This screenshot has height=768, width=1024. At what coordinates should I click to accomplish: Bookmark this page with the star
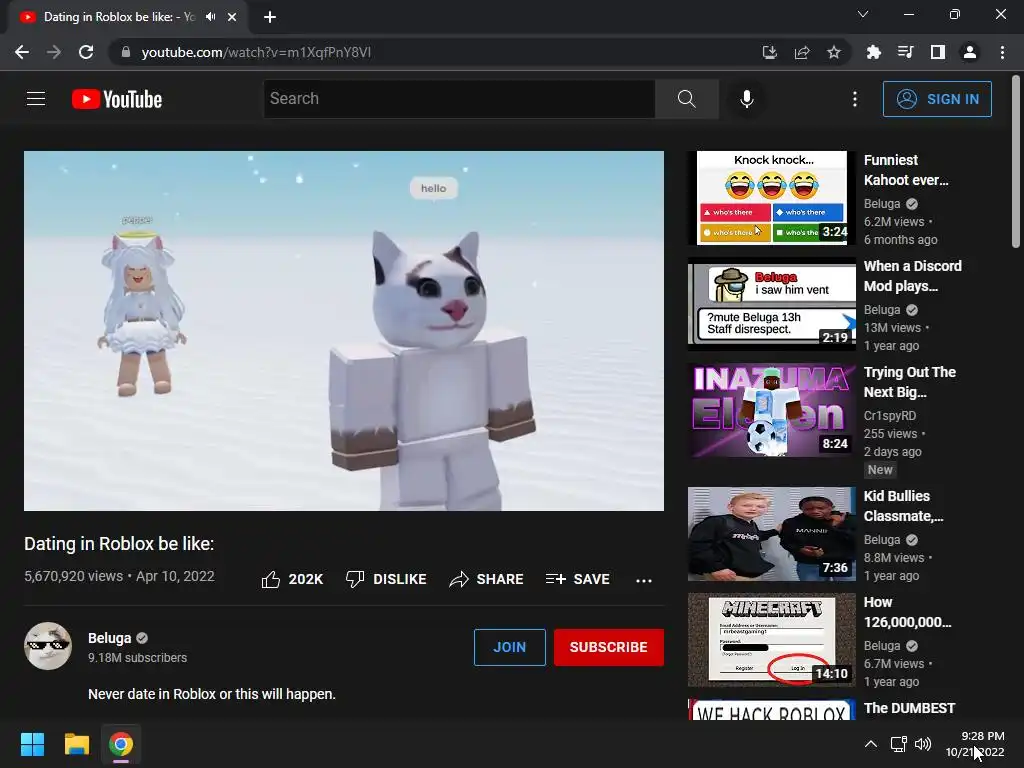[x=833, y=52]
